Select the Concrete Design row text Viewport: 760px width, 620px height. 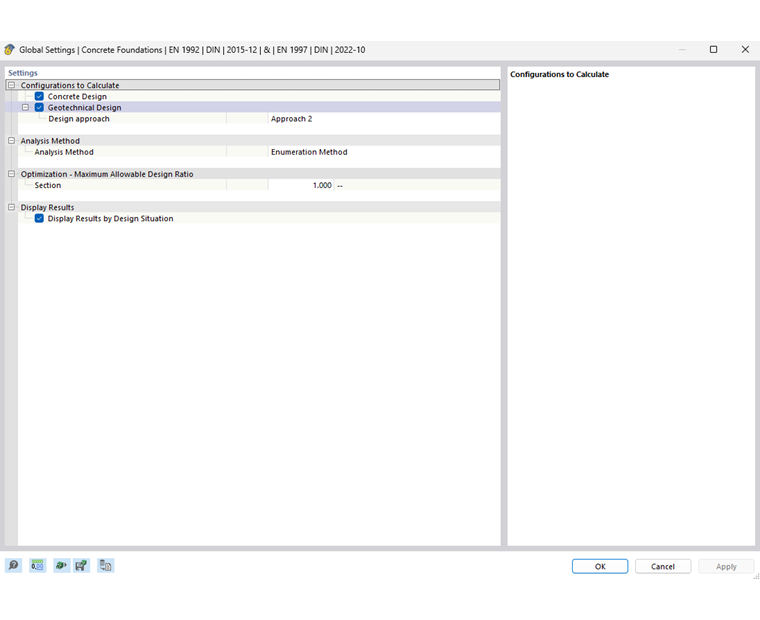tap(77, 96)
